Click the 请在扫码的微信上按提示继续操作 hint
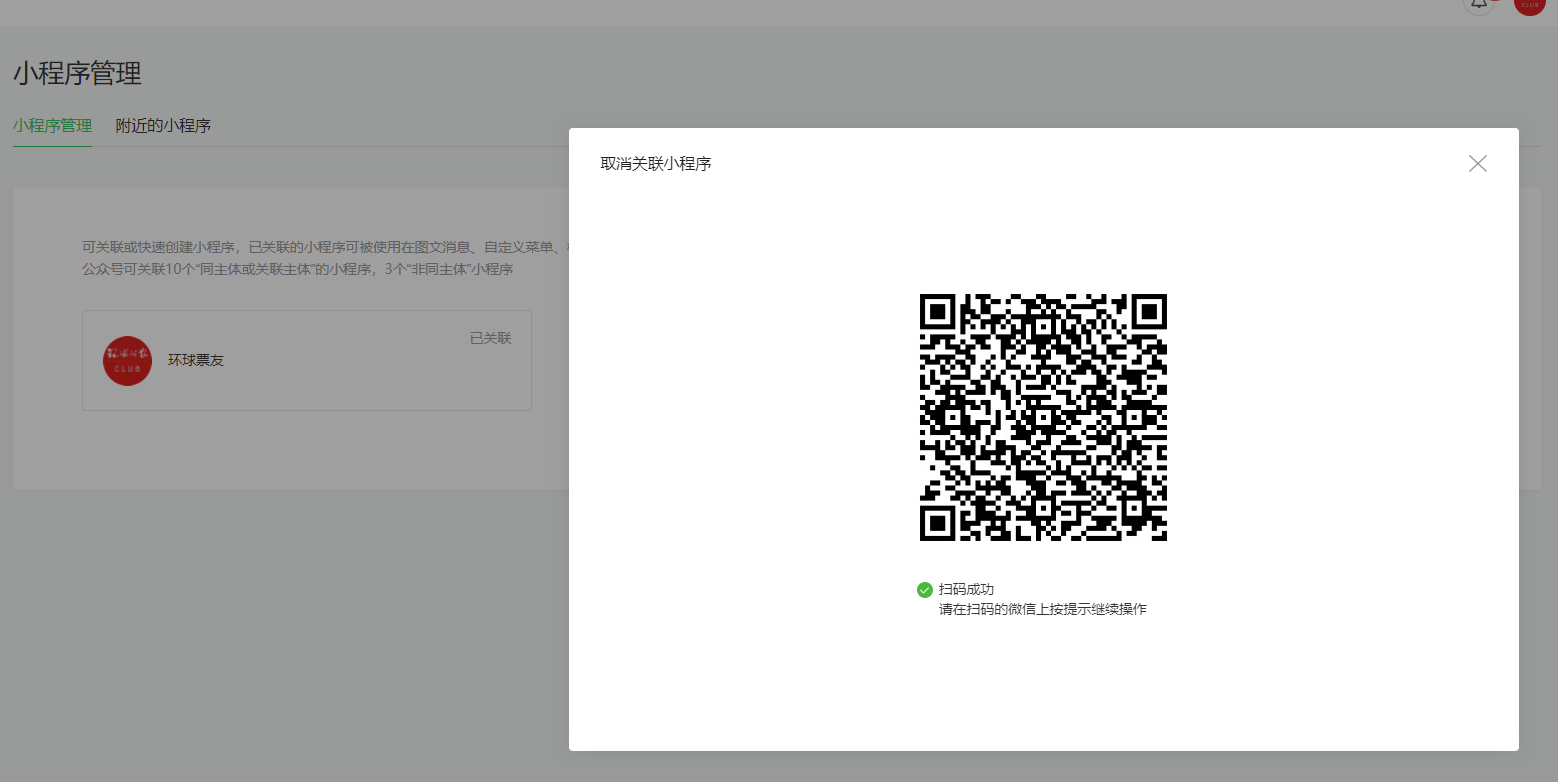This screenshot has width=1558, height=782. 1043,609
